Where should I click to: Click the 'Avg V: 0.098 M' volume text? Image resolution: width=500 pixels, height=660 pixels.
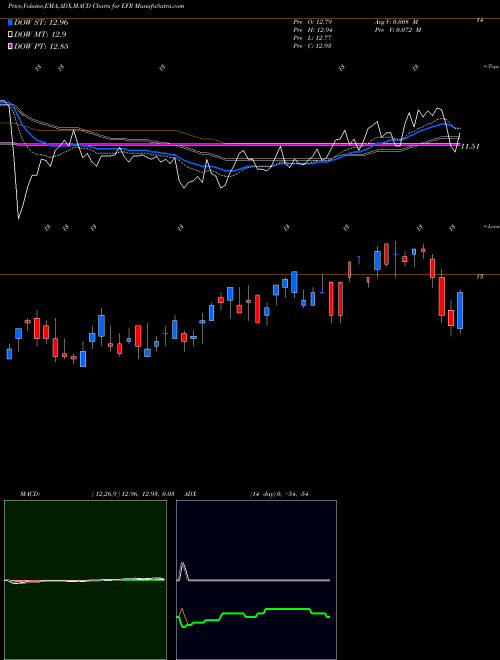[396, 21]
